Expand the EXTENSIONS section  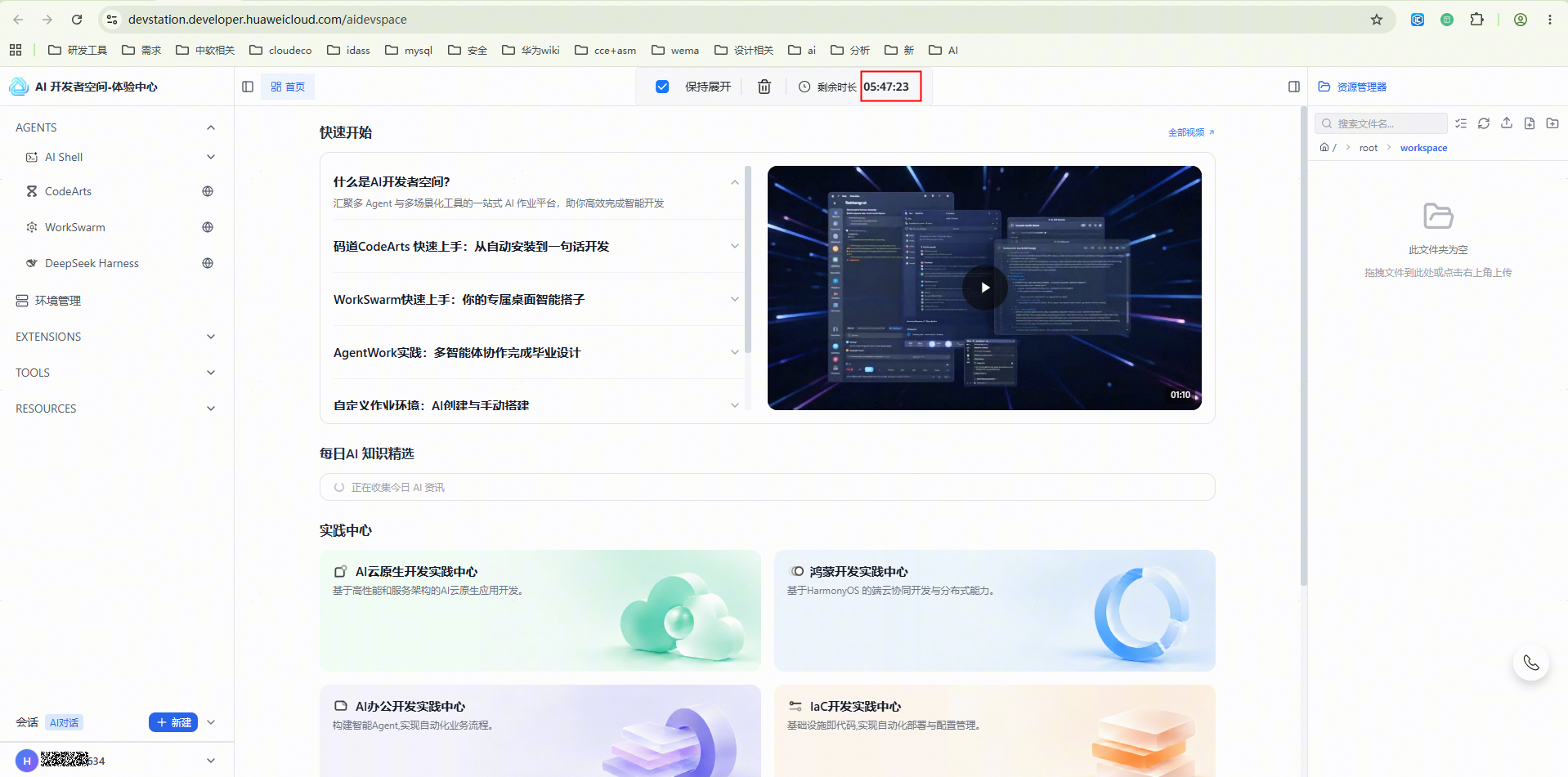click(211, 337)
